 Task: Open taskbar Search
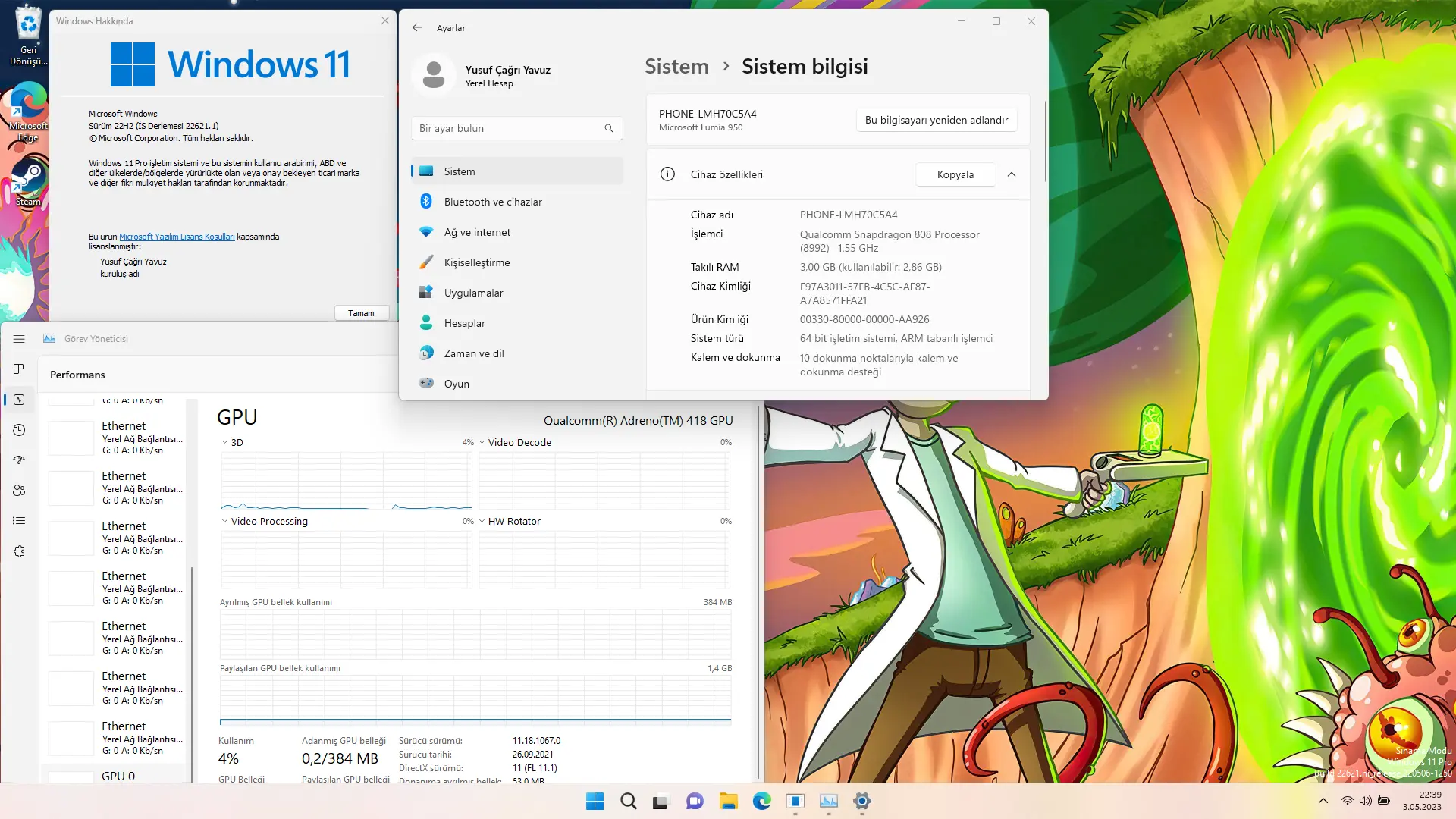click(x=629, y=801)
